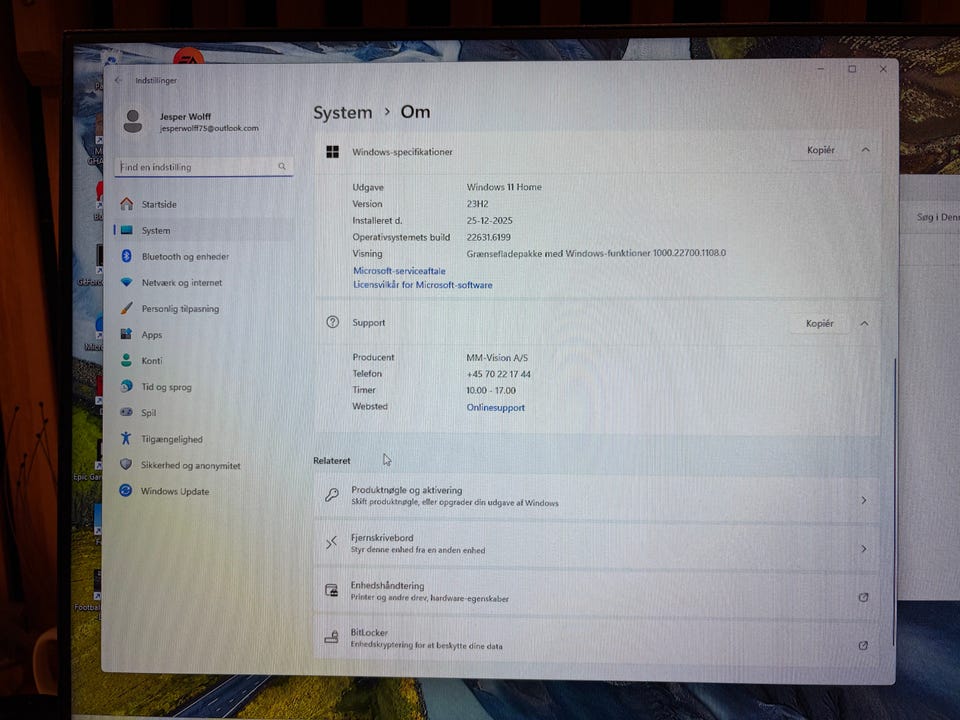Click the Tid og sprog globe icon

click(127, 386)
